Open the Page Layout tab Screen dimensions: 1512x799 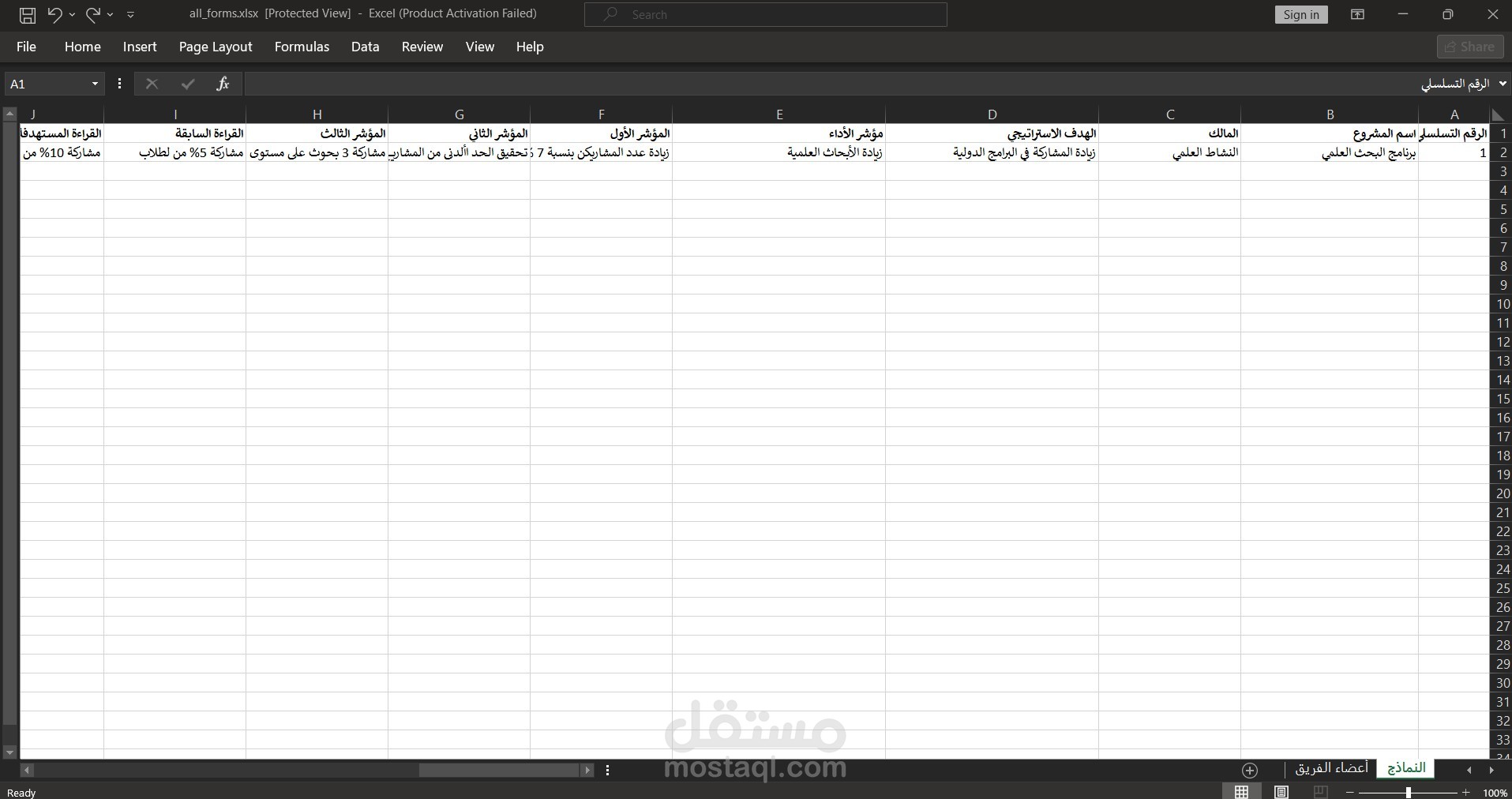216,47
